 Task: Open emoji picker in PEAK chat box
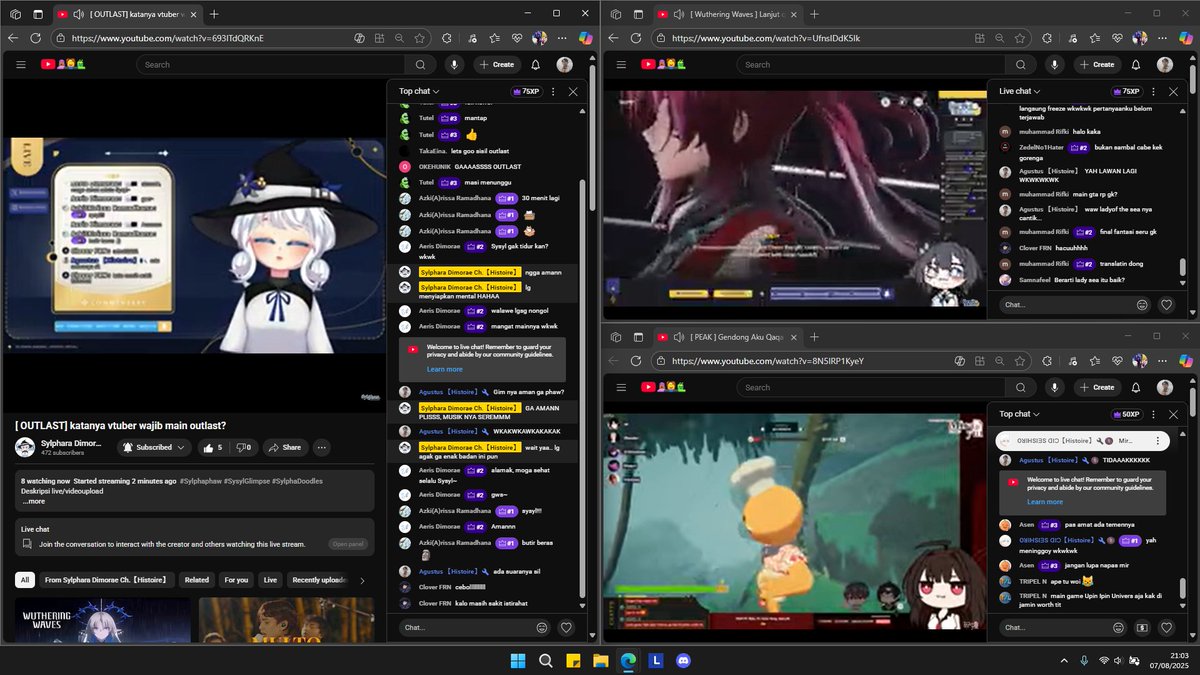tap(1120, 628)
